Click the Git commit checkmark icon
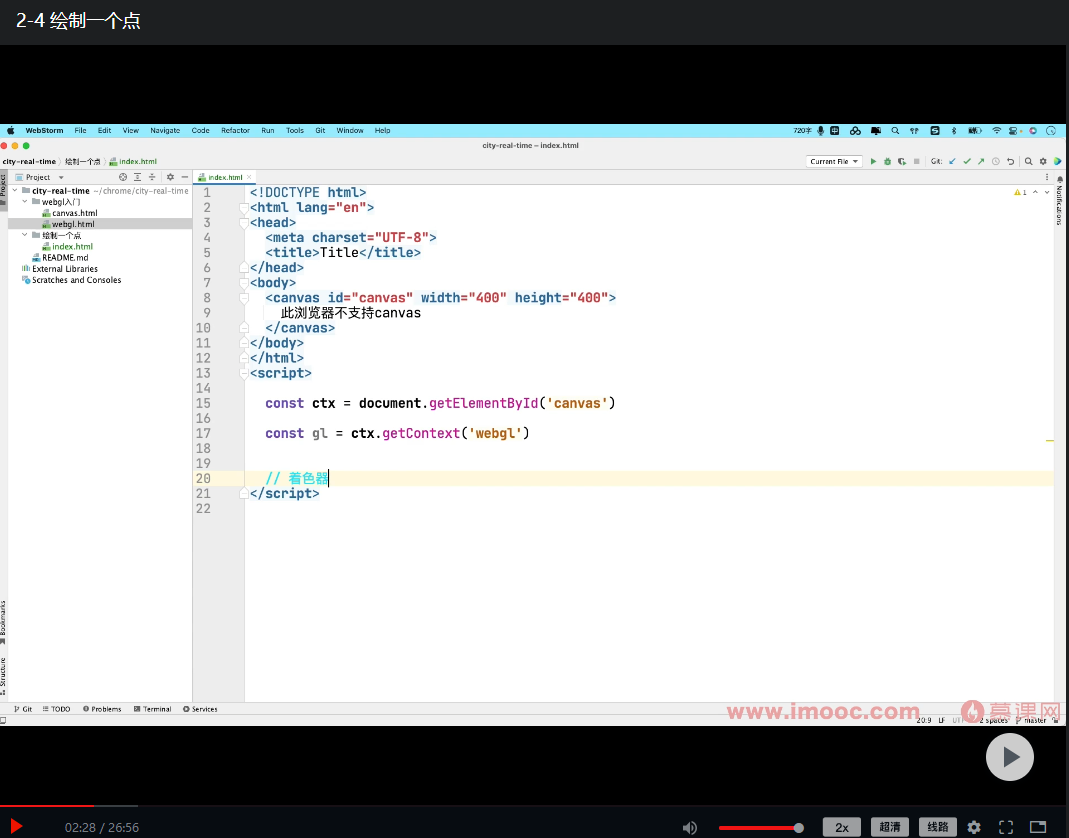This screenshot has height=838, width=1069. [967, 161]
